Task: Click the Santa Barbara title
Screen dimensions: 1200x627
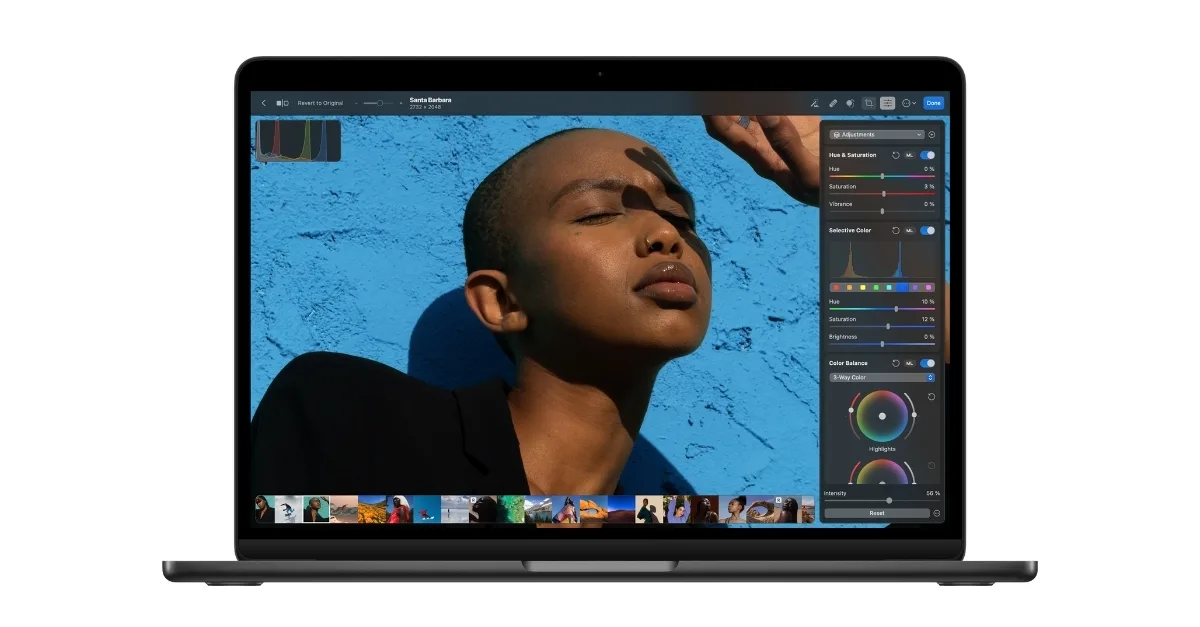Action: (430, 100)
